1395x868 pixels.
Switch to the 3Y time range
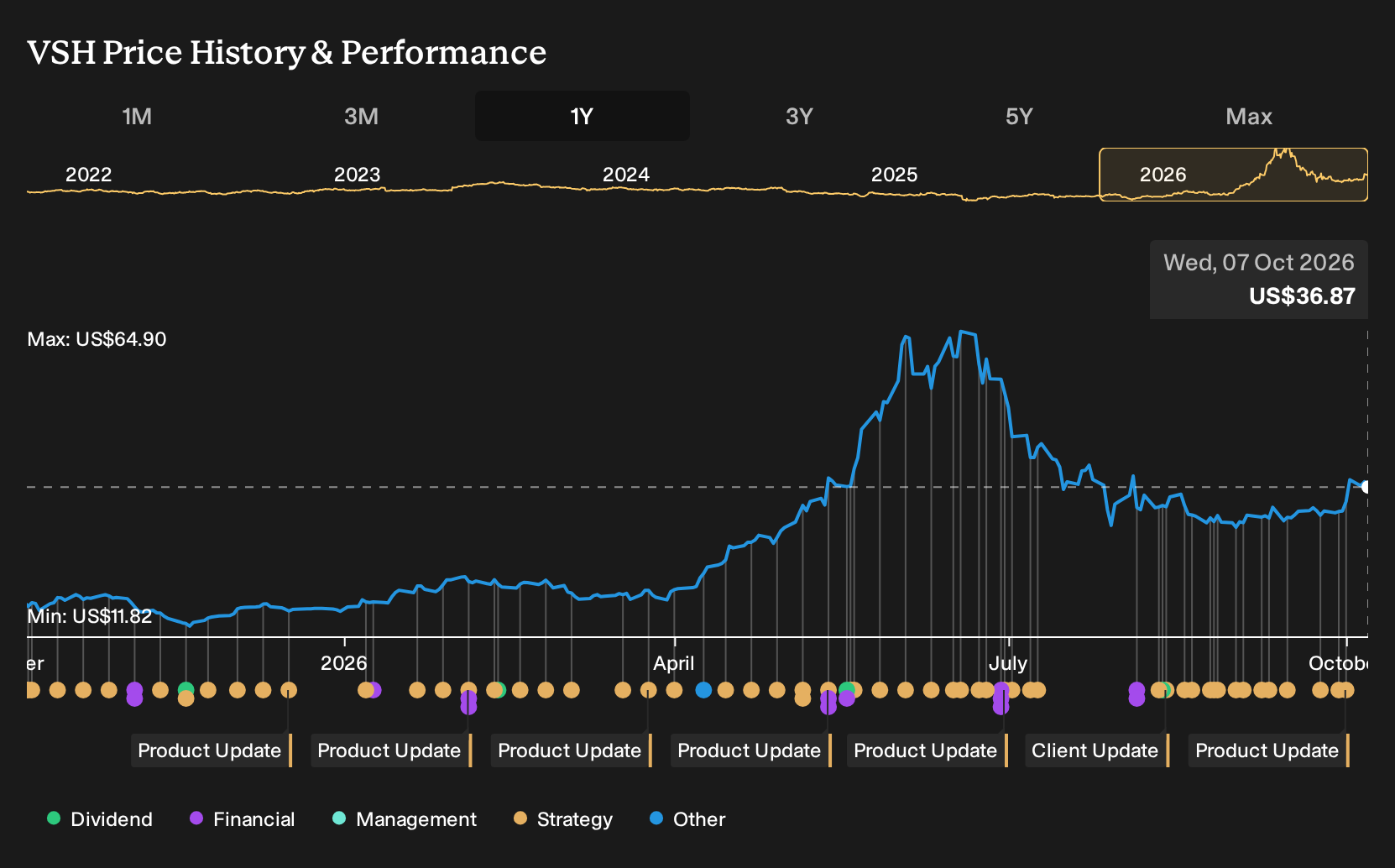[x=799, y=116]
